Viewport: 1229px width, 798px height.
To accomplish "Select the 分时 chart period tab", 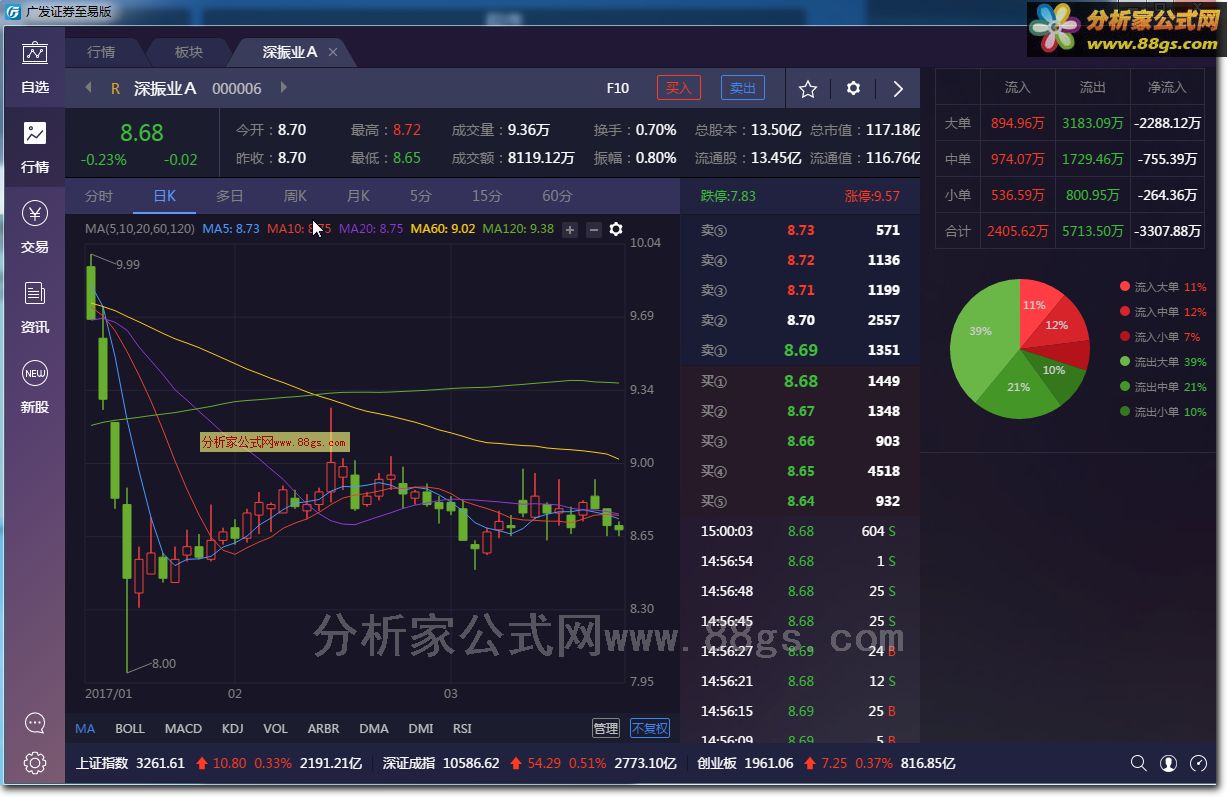I will pos(99,196).
